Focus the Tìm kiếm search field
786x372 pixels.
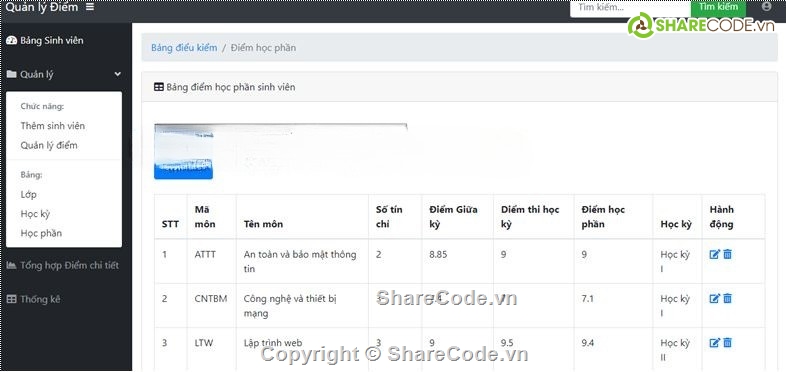(x=630, y=8)
